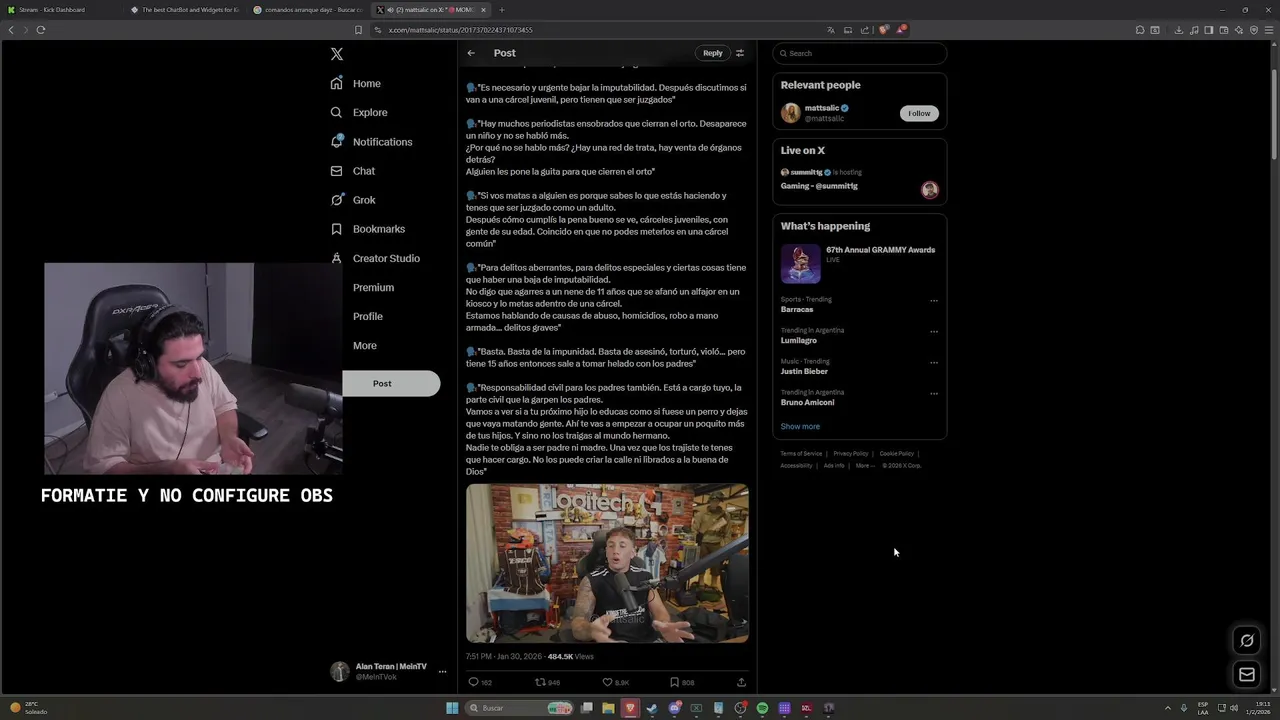Open Privacy Policy footer link

point(850,453)
